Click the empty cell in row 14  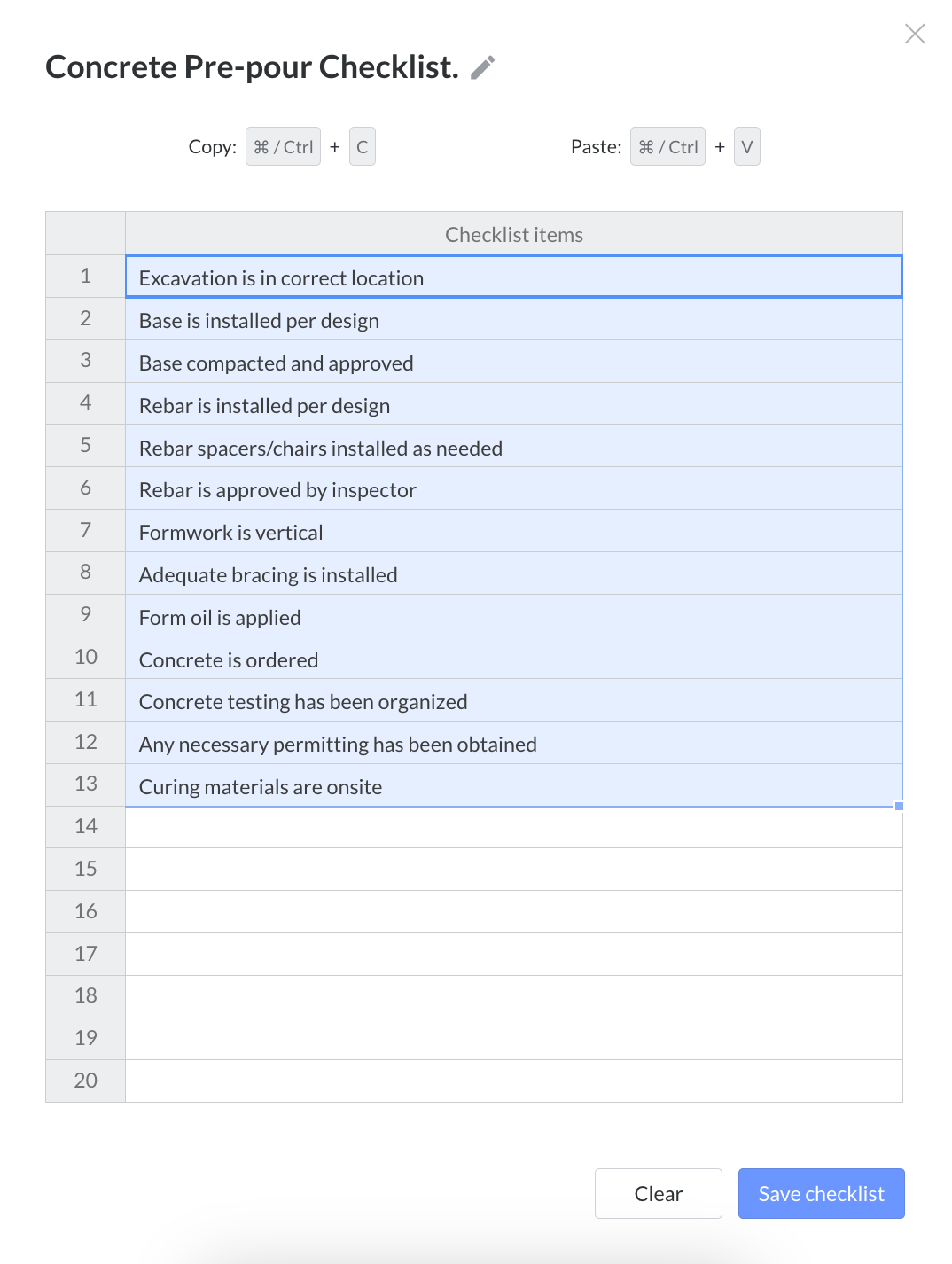point(514,826)
